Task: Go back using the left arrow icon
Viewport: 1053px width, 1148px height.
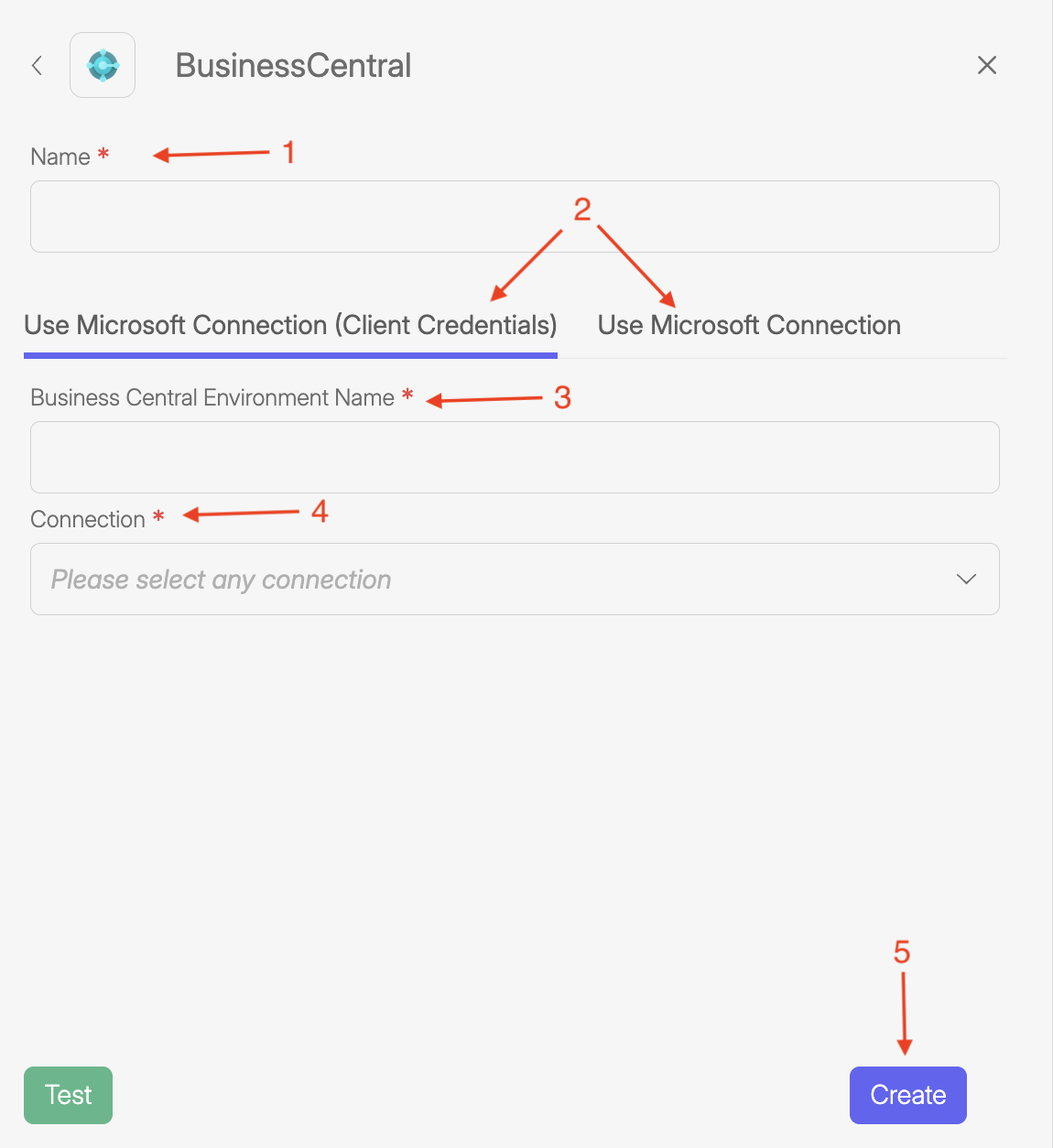Action: click(37, 65)
